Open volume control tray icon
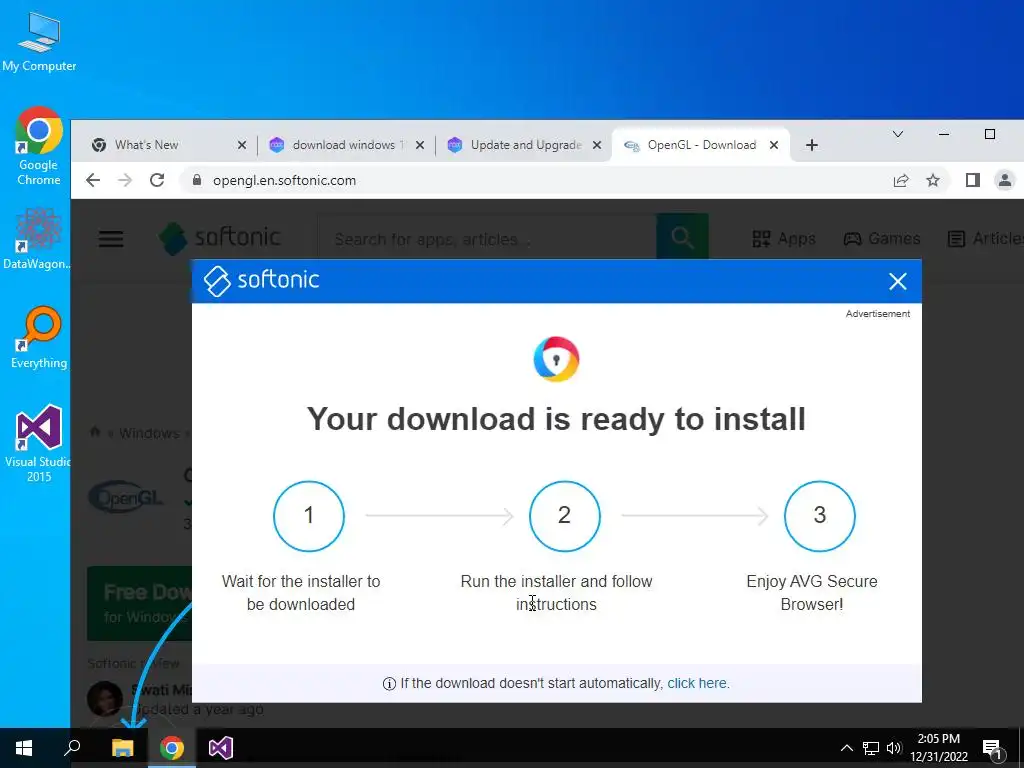 (x=894, y=748)
